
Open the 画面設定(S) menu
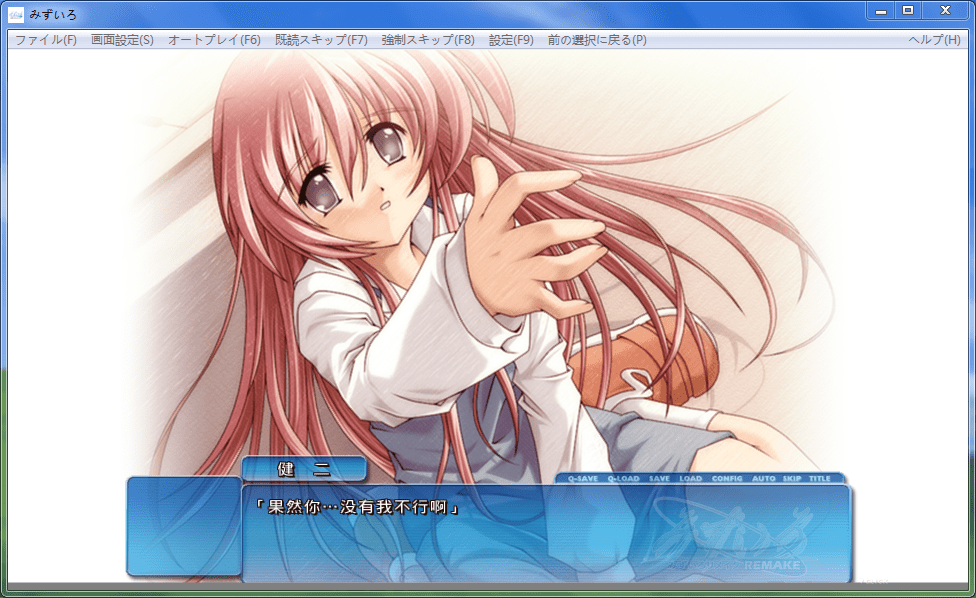pyautogui.click(x=122, y=40)
